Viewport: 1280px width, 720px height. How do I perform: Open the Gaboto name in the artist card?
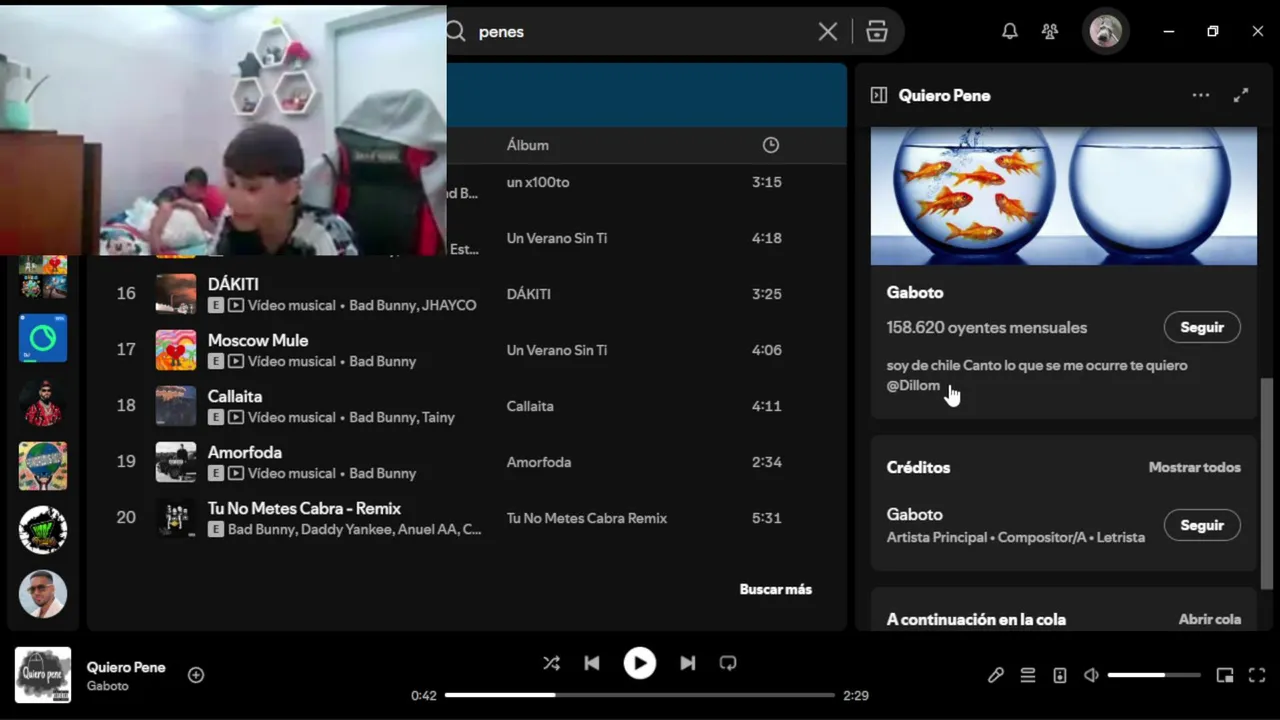coord(915,292)
